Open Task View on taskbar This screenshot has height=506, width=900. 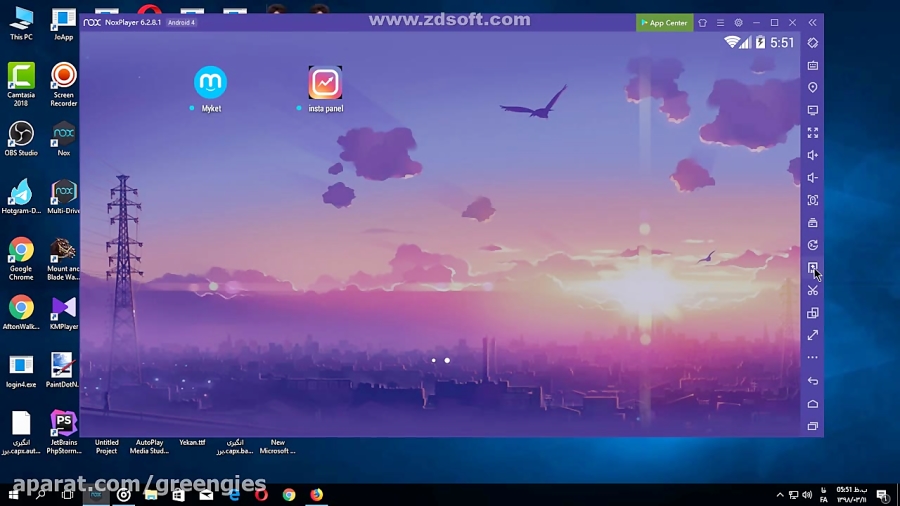[x=67, y=495]
